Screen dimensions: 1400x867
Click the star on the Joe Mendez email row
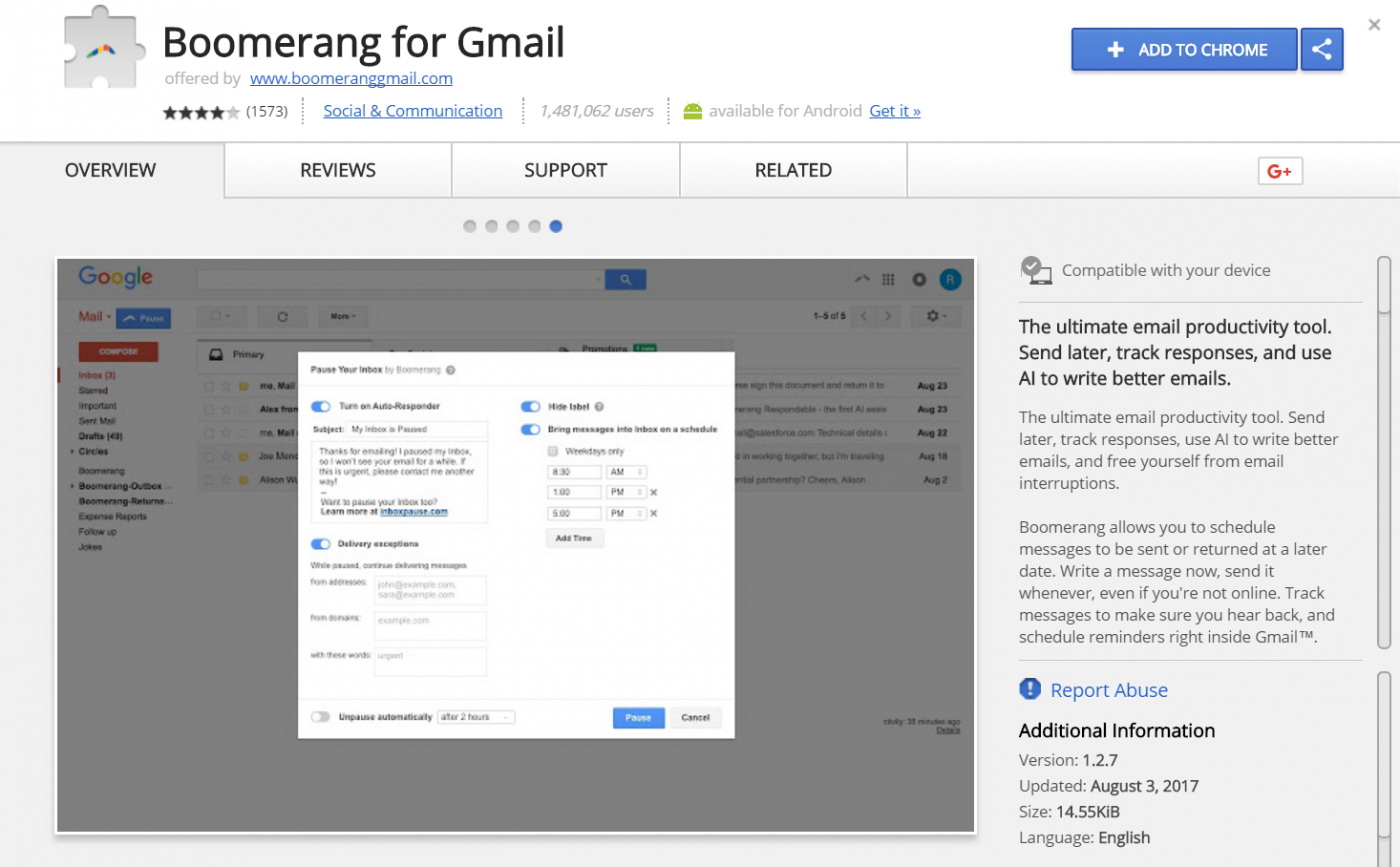pos(226,455)
